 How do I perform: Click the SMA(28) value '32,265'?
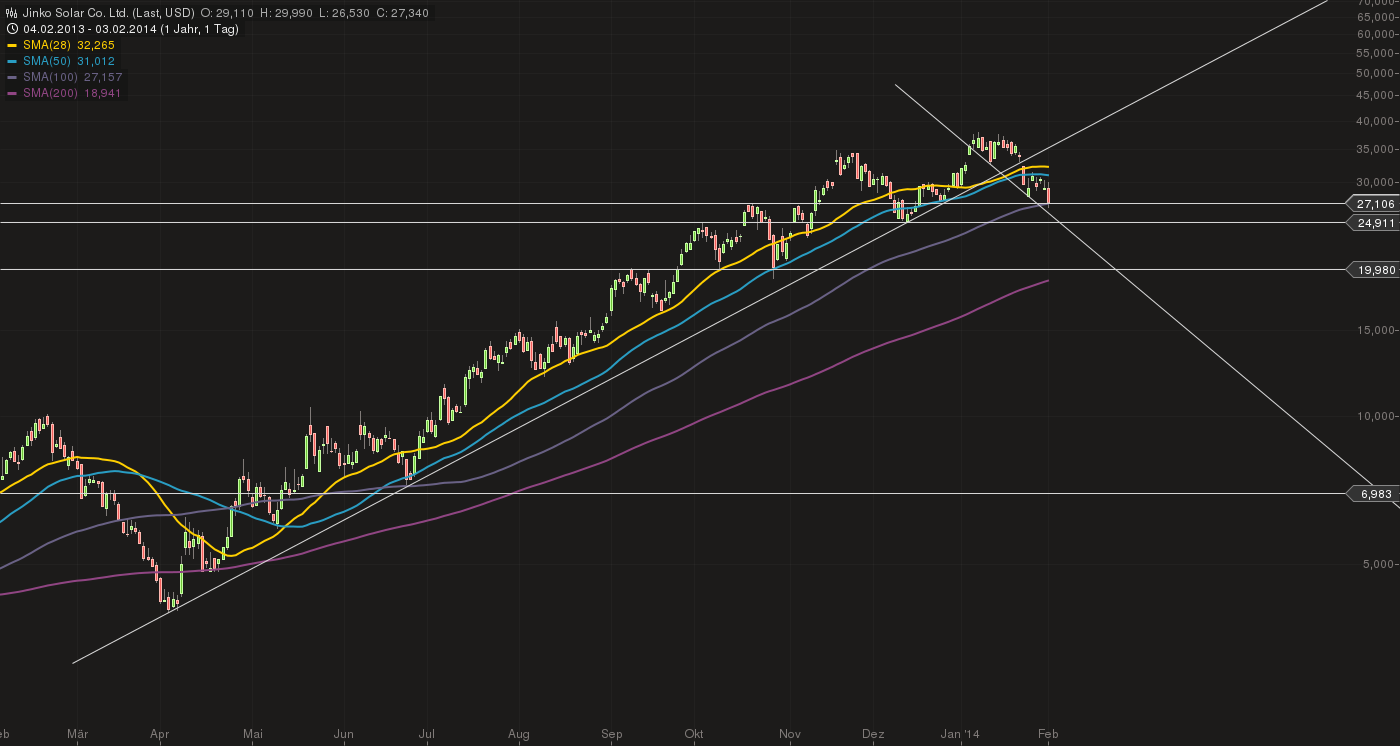pyautogui.click(x=96, y=45)
